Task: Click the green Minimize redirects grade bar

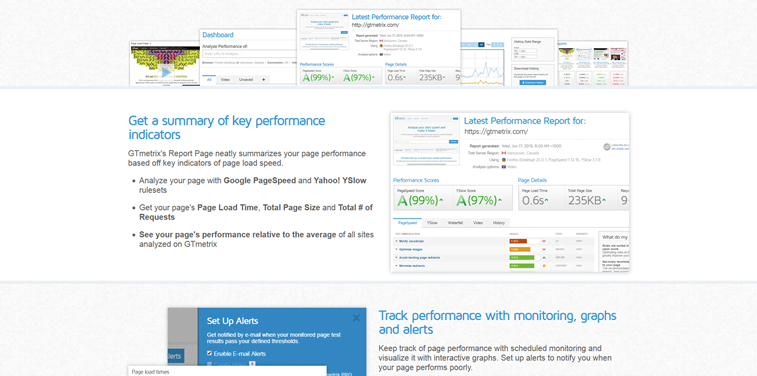Action: [x=522, y=265]
